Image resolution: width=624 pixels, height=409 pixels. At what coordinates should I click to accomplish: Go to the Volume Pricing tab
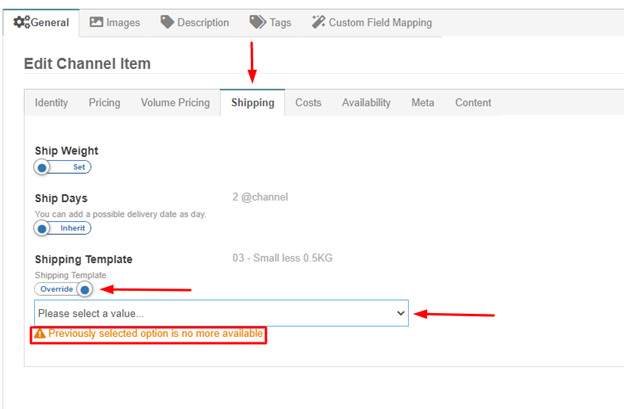pyautogui.click(x=175, y=103)
